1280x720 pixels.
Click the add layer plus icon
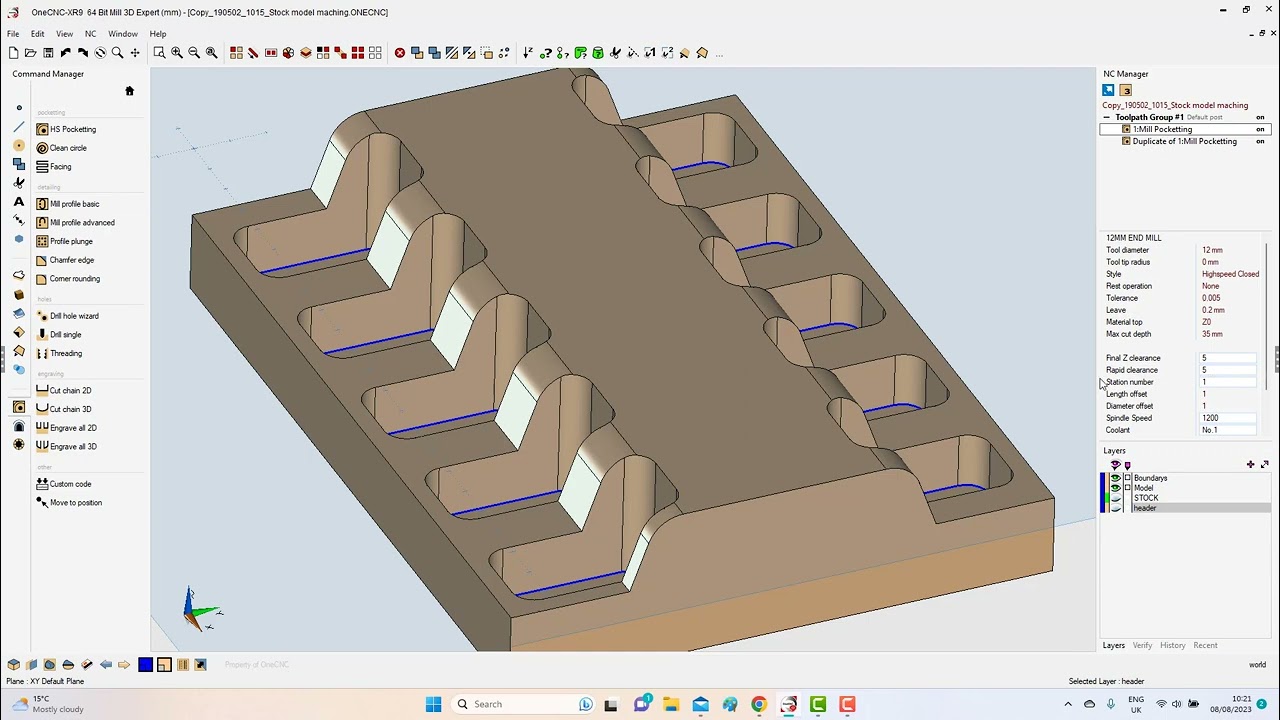point(1250,464)
